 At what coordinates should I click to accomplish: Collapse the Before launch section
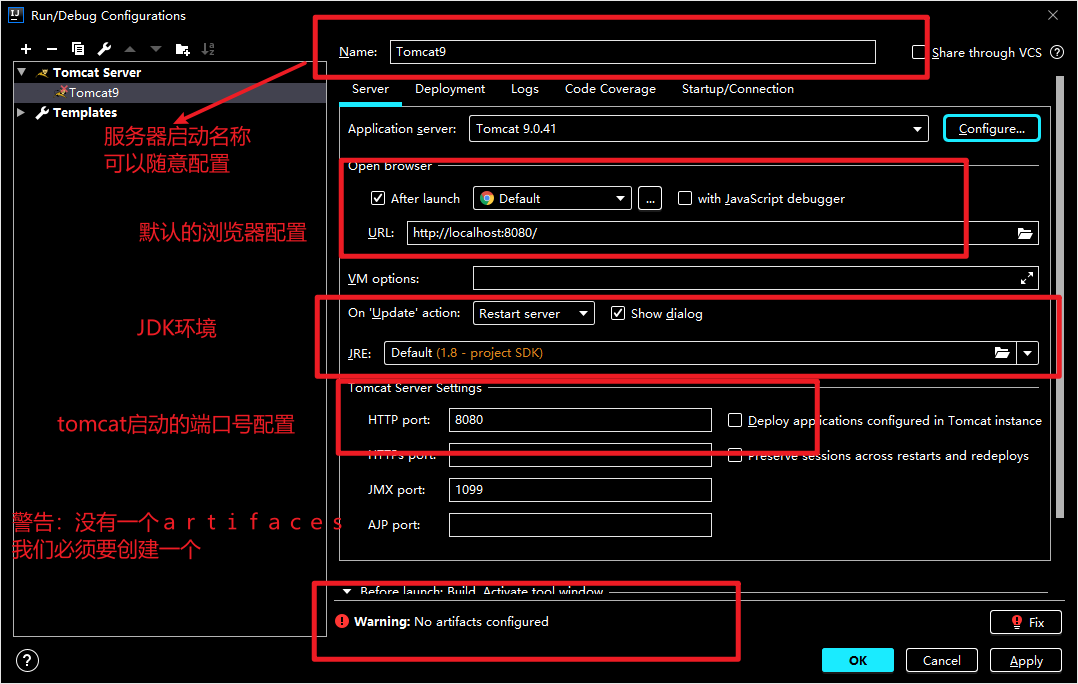(347, 591)
